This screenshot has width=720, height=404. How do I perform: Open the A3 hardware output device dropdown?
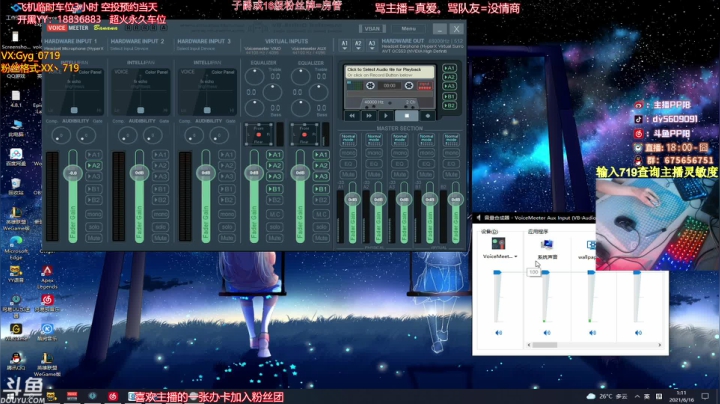tap(372, 45)
